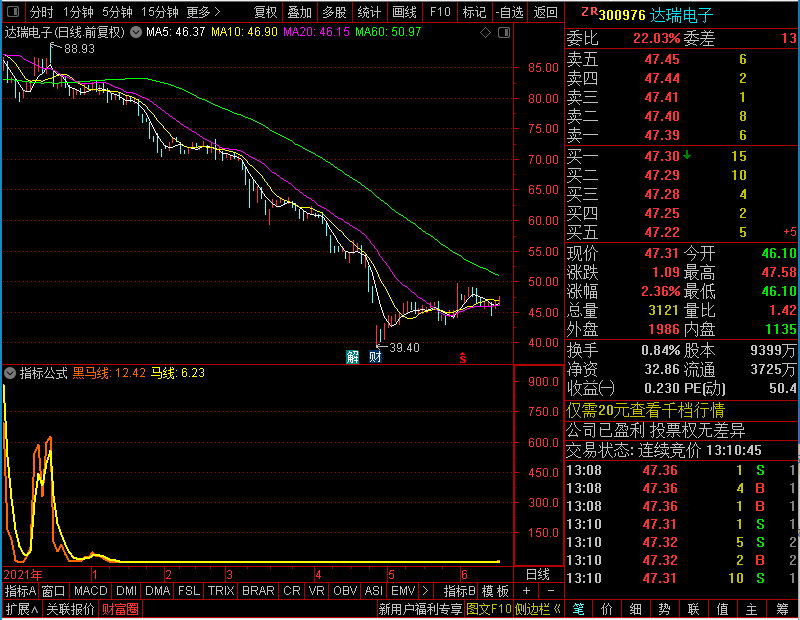Click the diamond icon above price chart

point(485,33)
